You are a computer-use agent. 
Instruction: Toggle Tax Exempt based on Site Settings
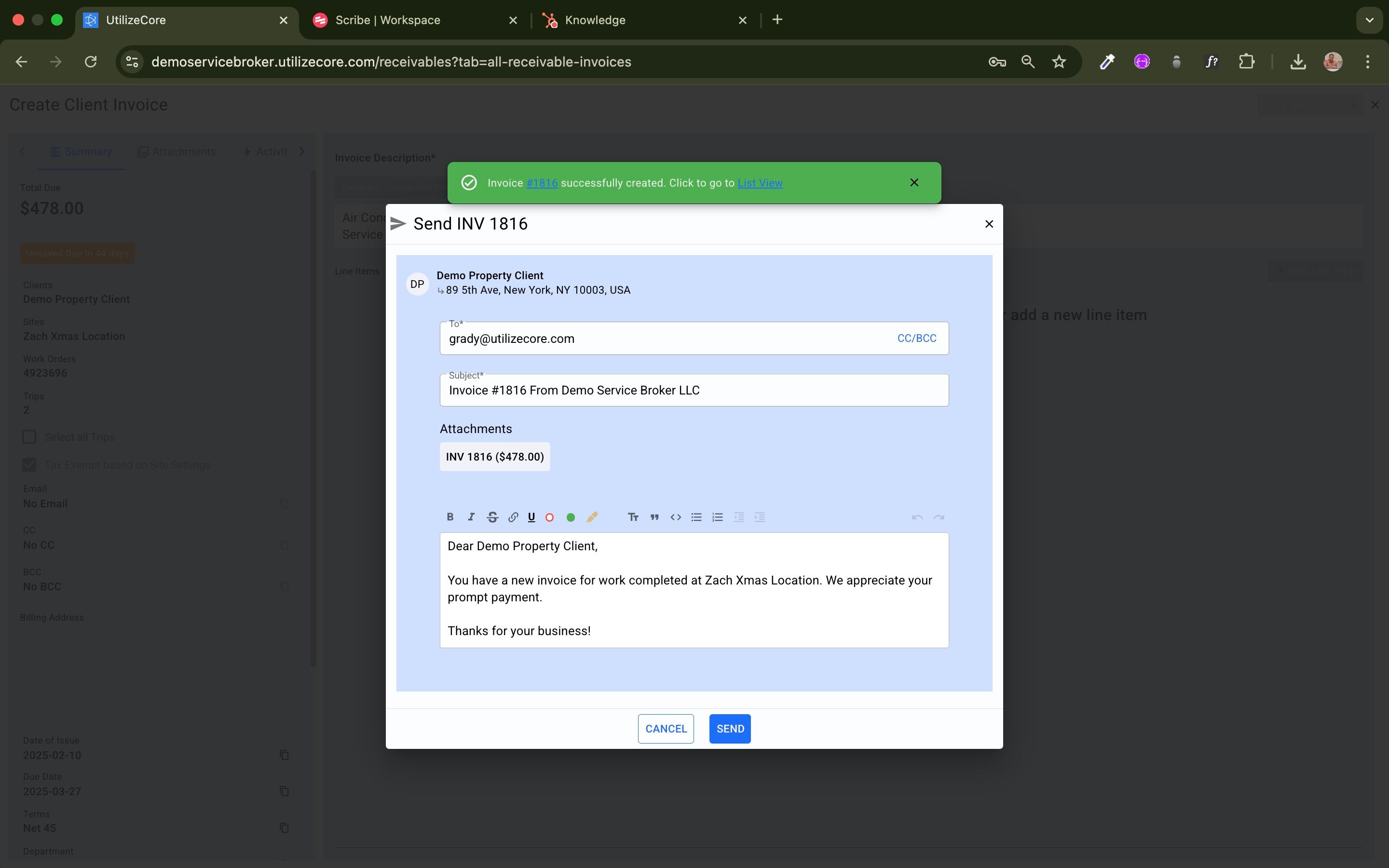(x=29, y=464)
